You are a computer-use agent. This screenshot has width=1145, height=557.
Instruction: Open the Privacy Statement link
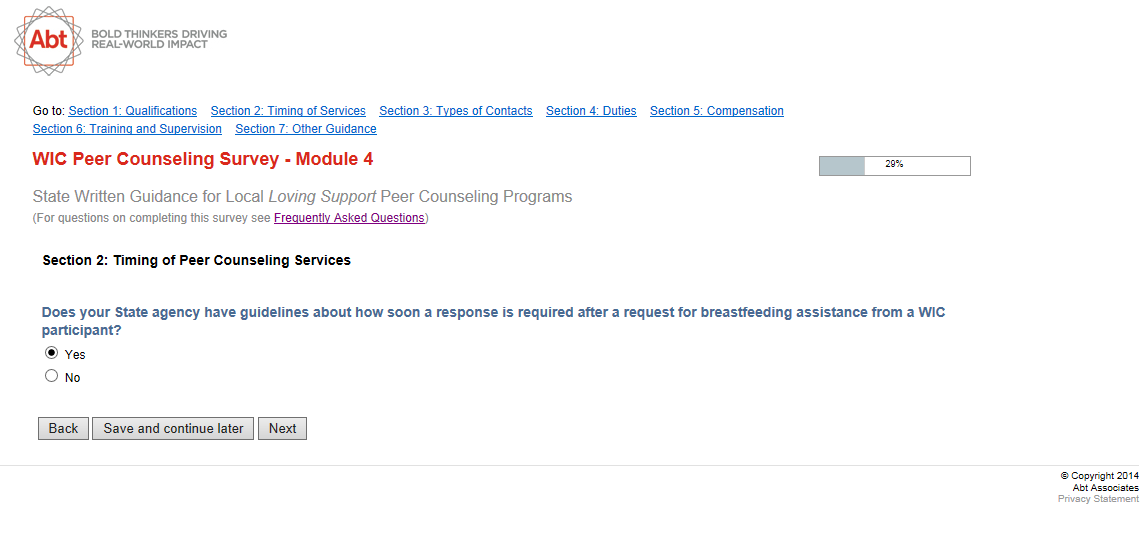pos(1098,499)
